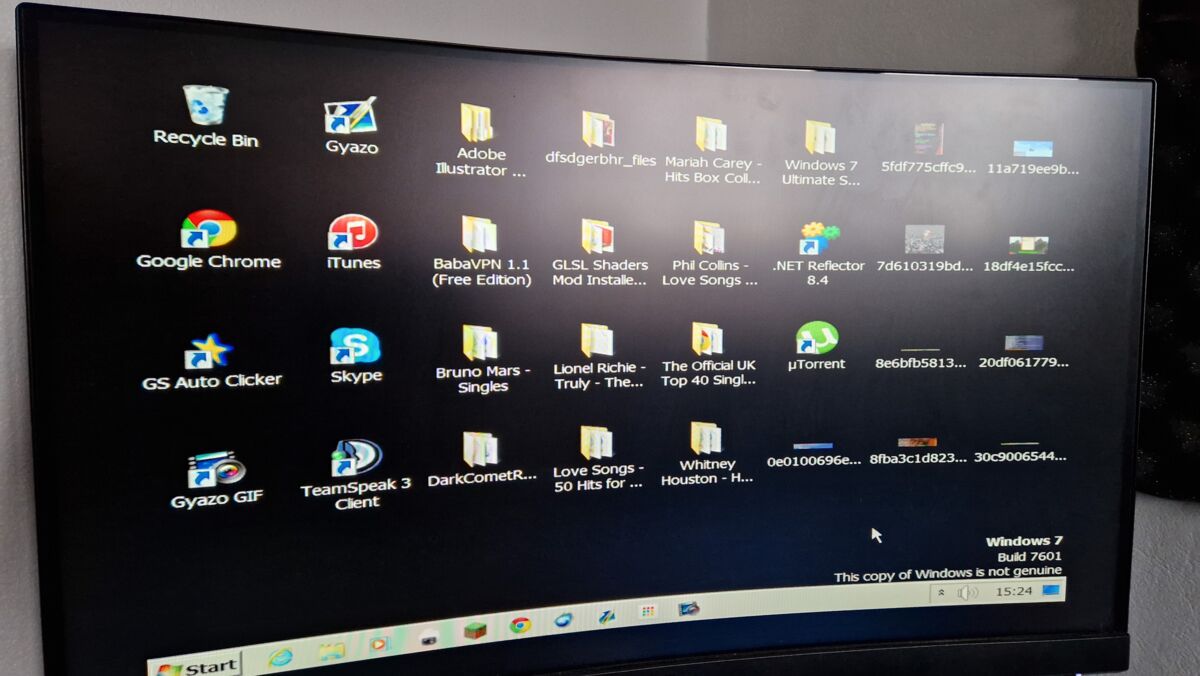This screenshot has width=1200, height=676.
Task: Select the TeamSpeak 3 Client shortcut
Action: click(356, 475)
